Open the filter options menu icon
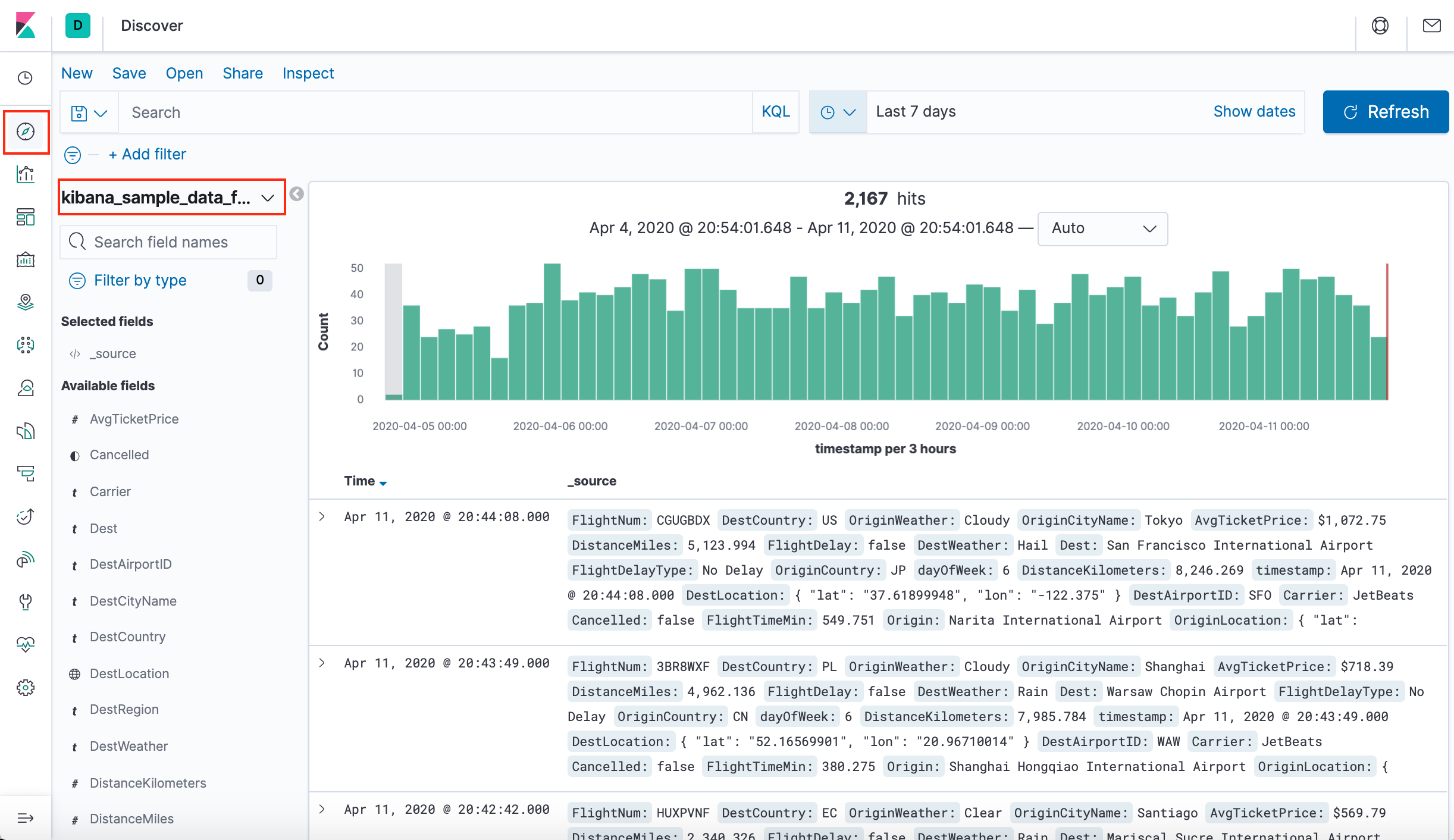 point(73,155)
